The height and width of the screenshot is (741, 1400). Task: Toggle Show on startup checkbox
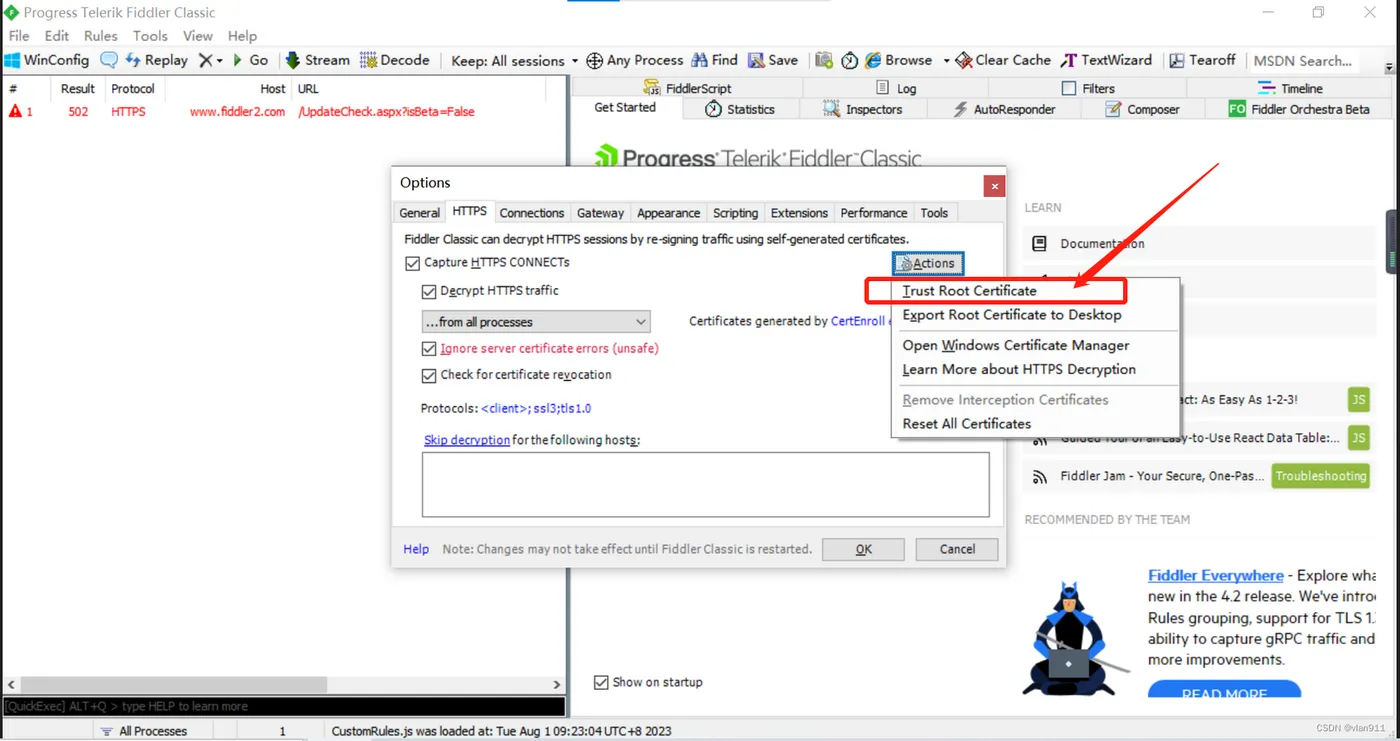pyautogui.click(x=601, y=682)
